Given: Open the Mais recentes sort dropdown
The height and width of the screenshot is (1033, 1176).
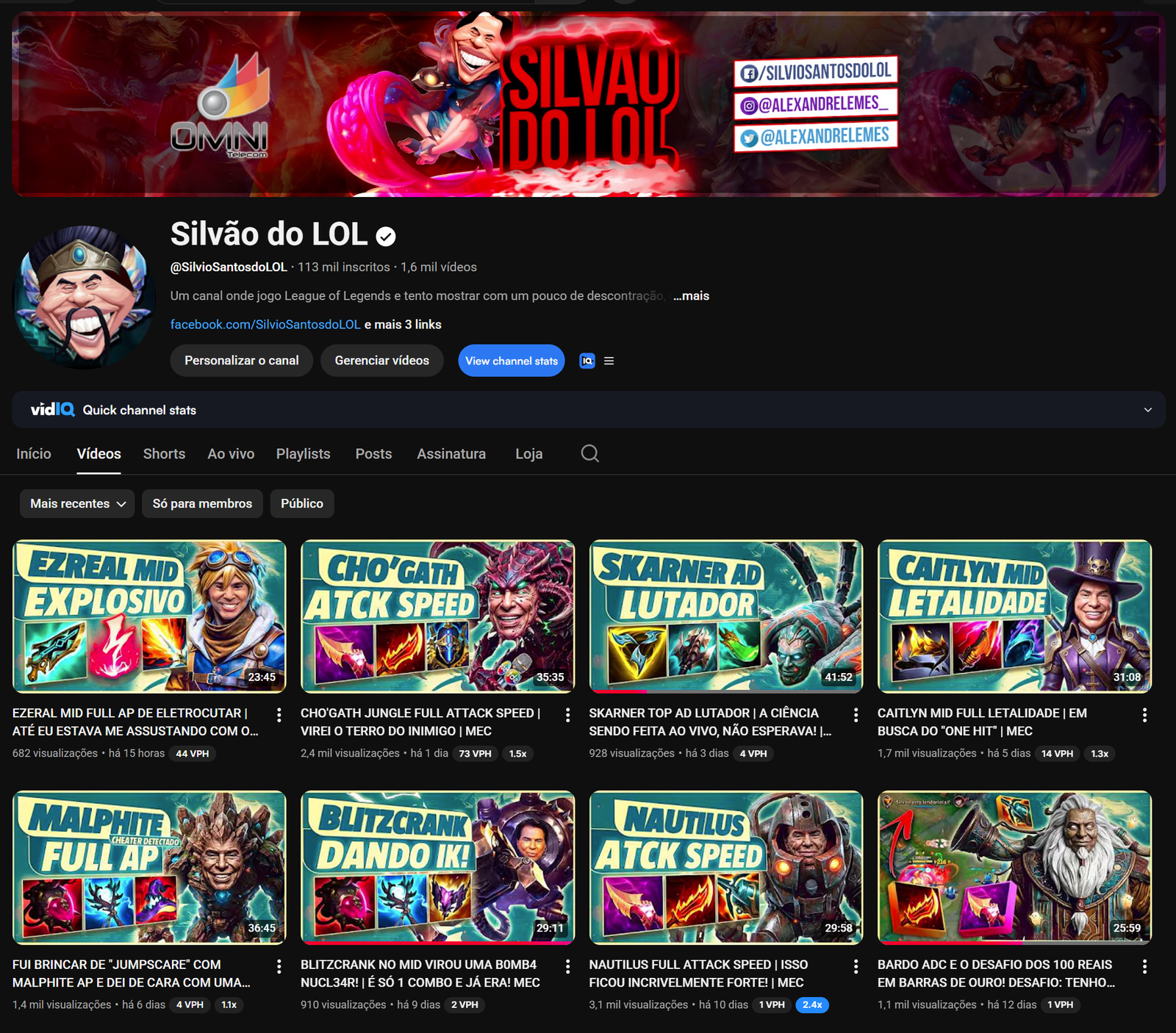Looking at the screenshot, I should click(77, 504).
